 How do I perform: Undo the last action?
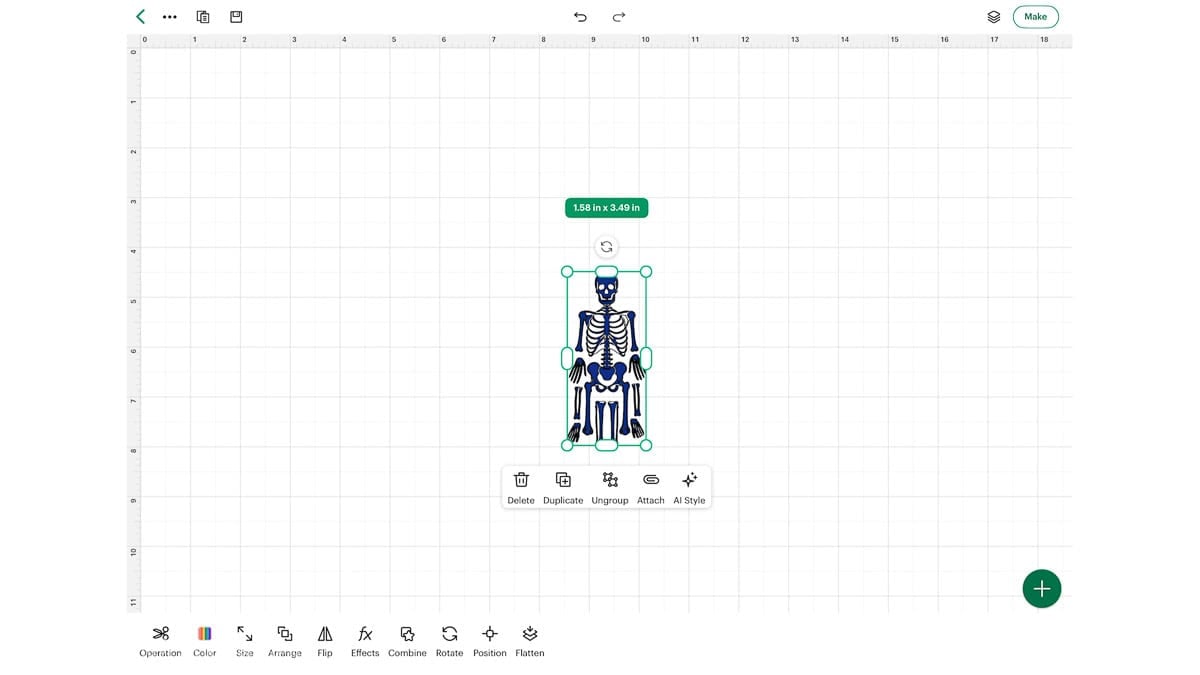tap(580, 17)
